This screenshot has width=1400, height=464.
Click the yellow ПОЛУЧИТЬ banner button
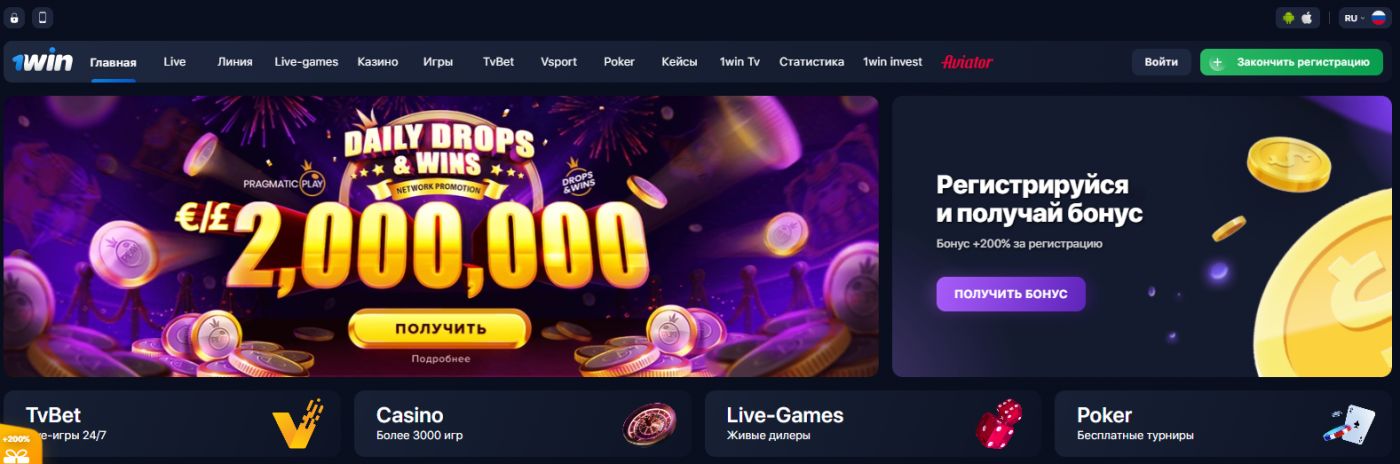pyautogui.click(x=440, y=328)
